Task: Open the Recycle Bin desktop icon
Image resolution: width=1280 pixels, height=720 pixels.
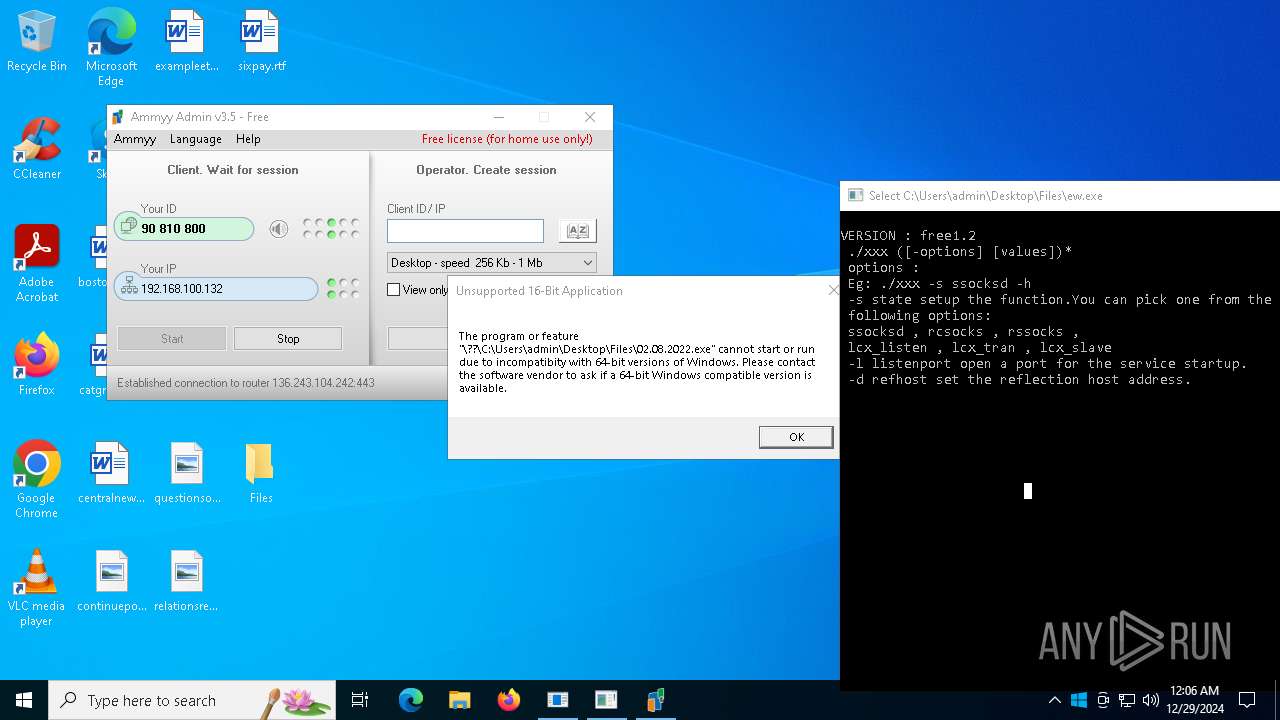Action: 37,42
